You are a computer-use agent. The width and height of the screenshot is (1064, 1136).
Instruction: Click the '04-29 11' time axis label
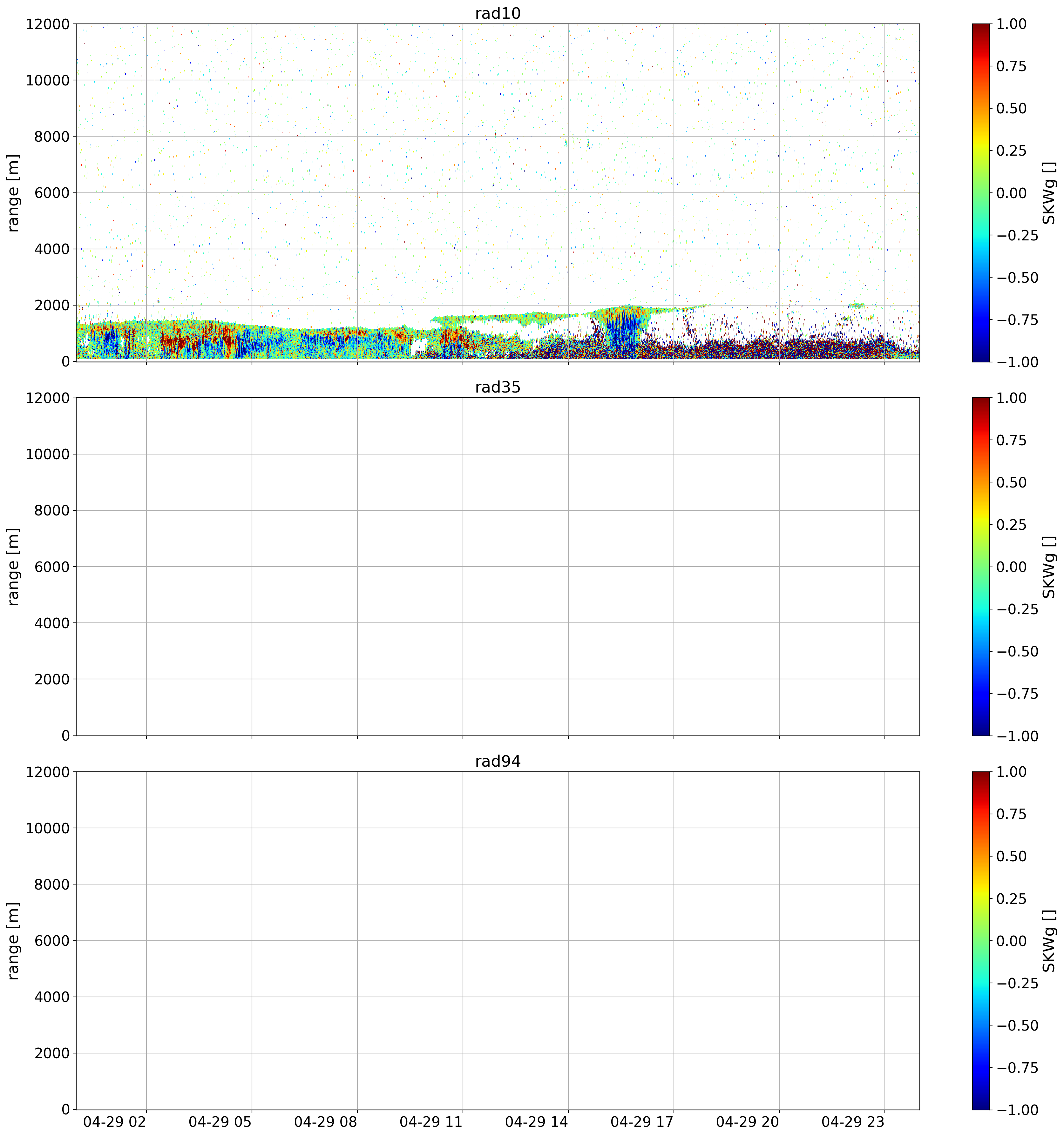click(x=431, y=1122)
